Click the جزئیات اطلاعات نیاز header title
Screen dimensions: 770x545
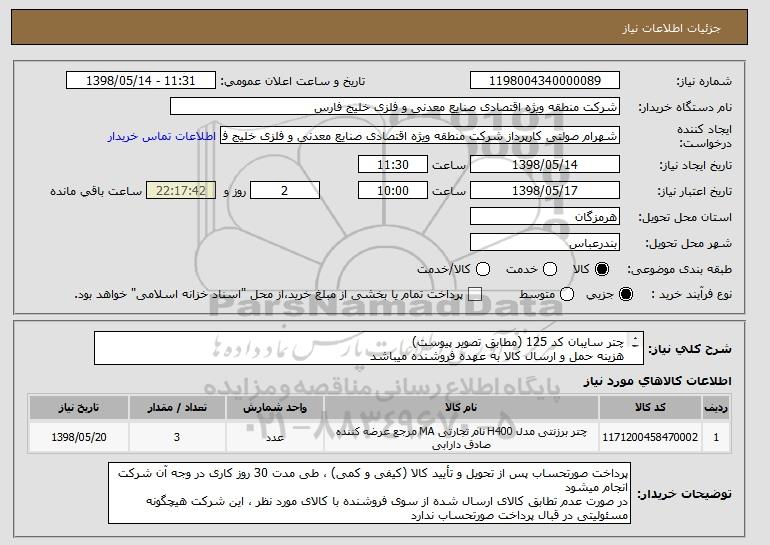pyautogui.click(x=672, y=28)
